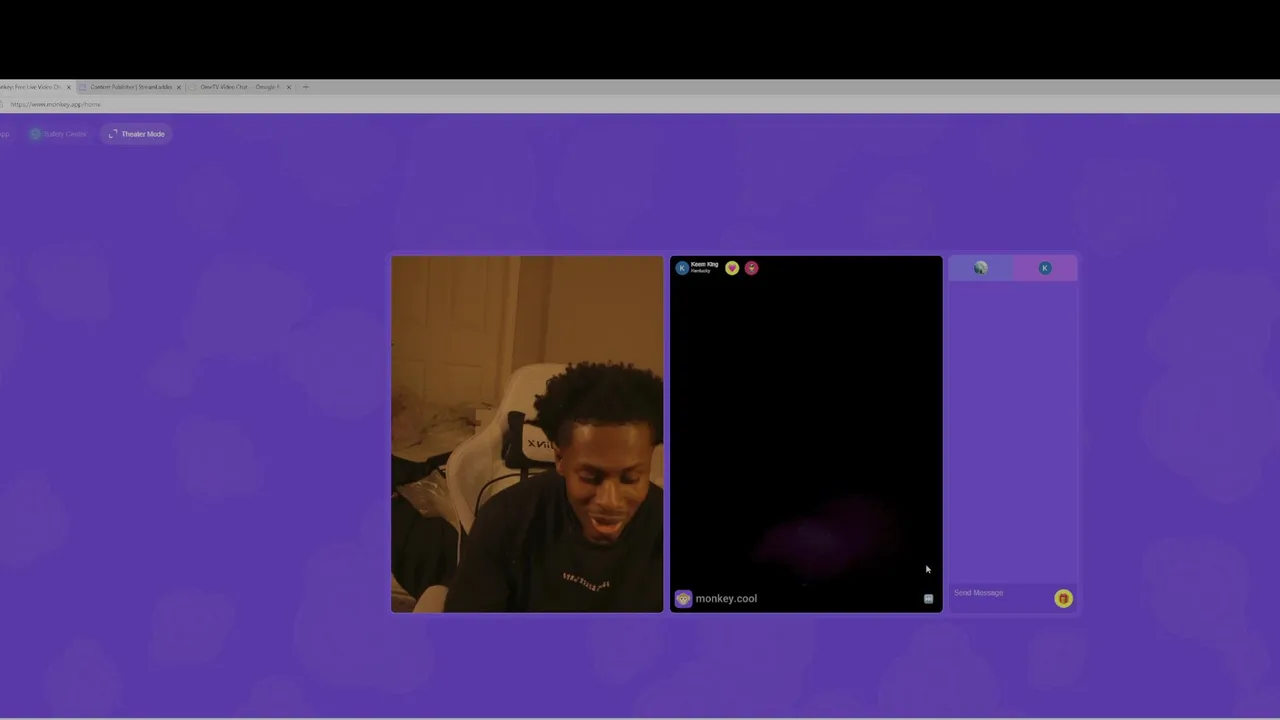The height and width of the screenshot is (720, 1280).
Task: Switch to the OmeTV Video Chat browser tab
Action: coord(238,87)
